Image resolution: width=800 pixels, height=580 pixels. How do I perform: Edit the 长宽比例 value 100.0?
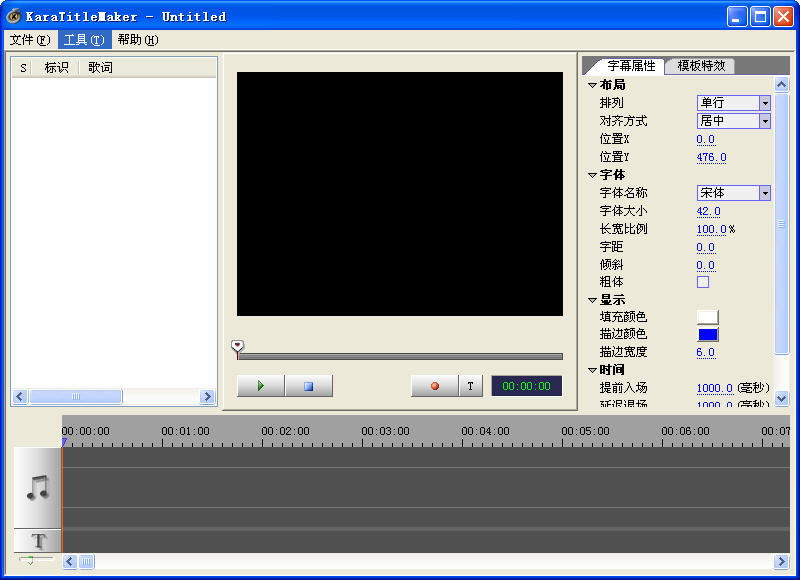tap(711, 229)
